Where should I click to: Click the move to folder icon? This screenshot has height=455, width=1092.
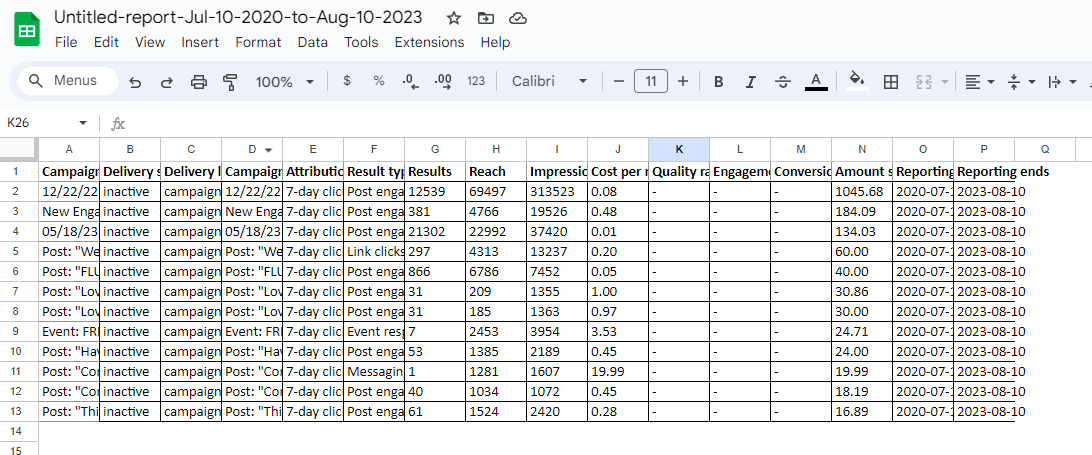(486, 18)
